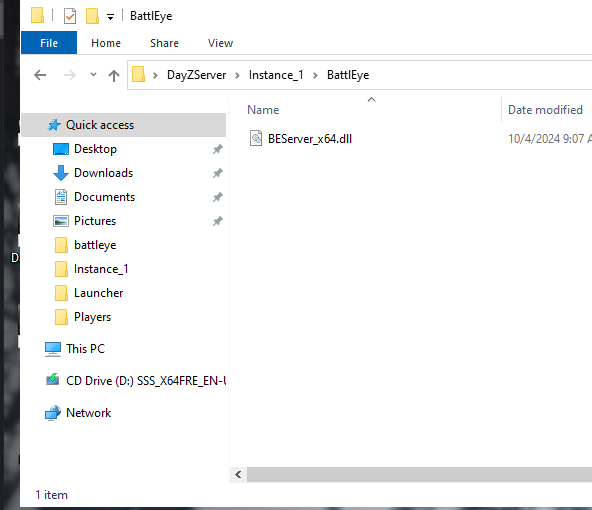Expand the chevron after Instance_1 breadcrumb
The image size is (592, 510).
pyautogui.click(x=315, y=75)
